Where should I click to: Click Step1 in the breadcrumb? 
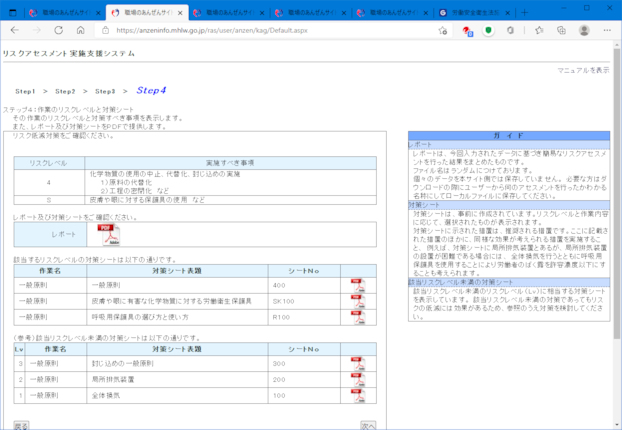(x=25, y=91)
